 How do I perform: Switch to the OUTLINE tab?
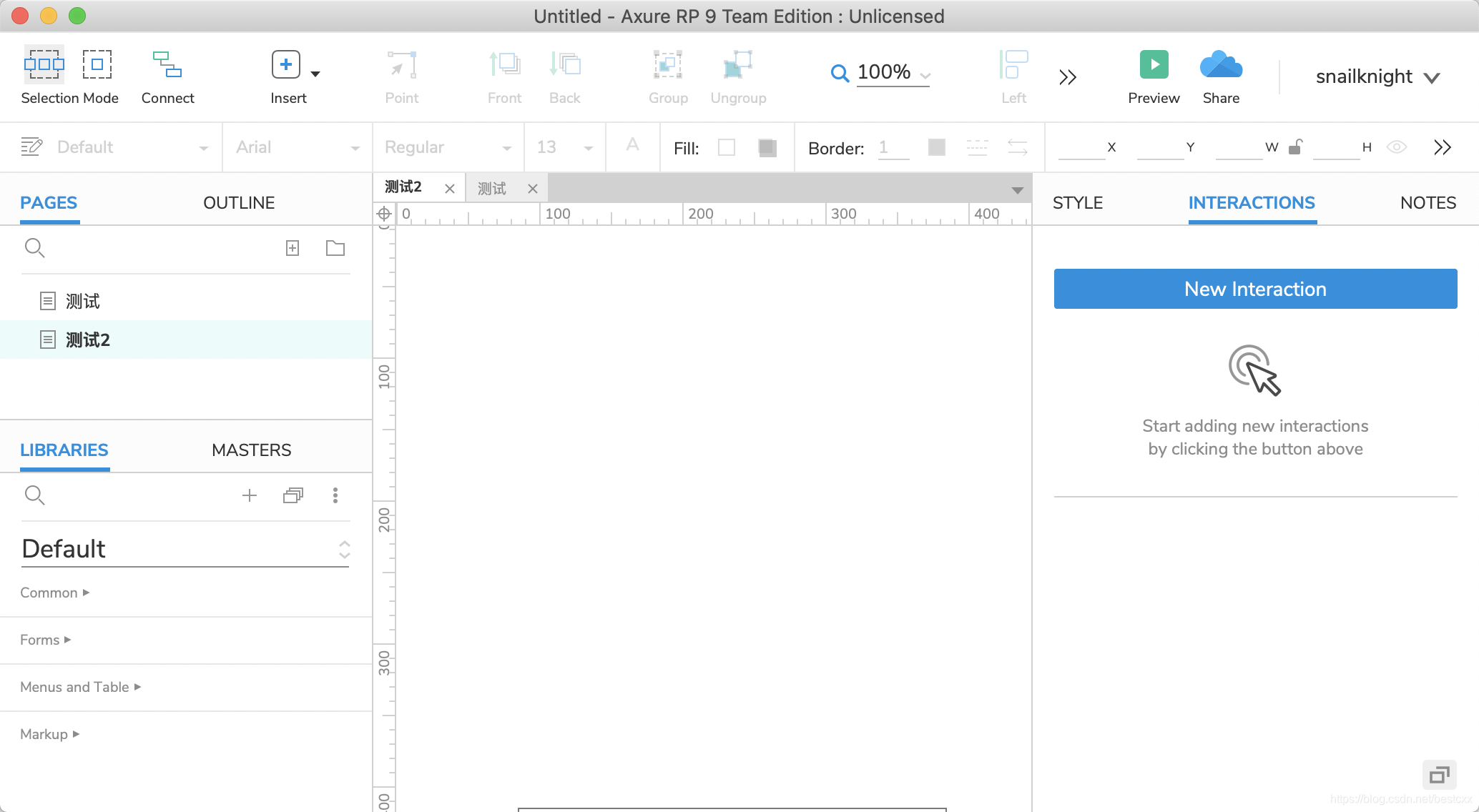pyautogui.click(x=239, y=203)
